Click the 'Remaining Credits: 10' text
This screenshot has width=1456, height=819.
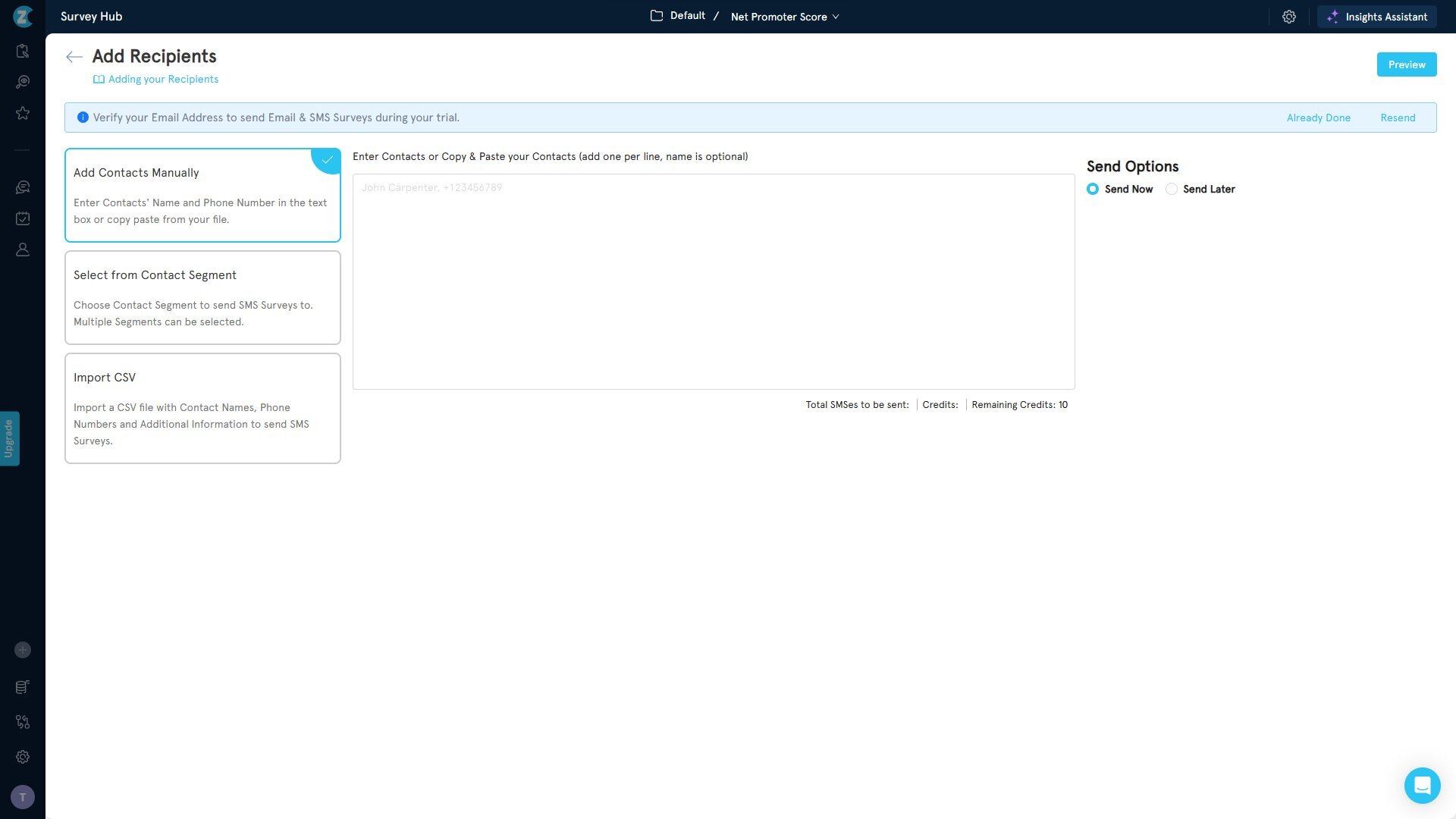[1019, 405]
